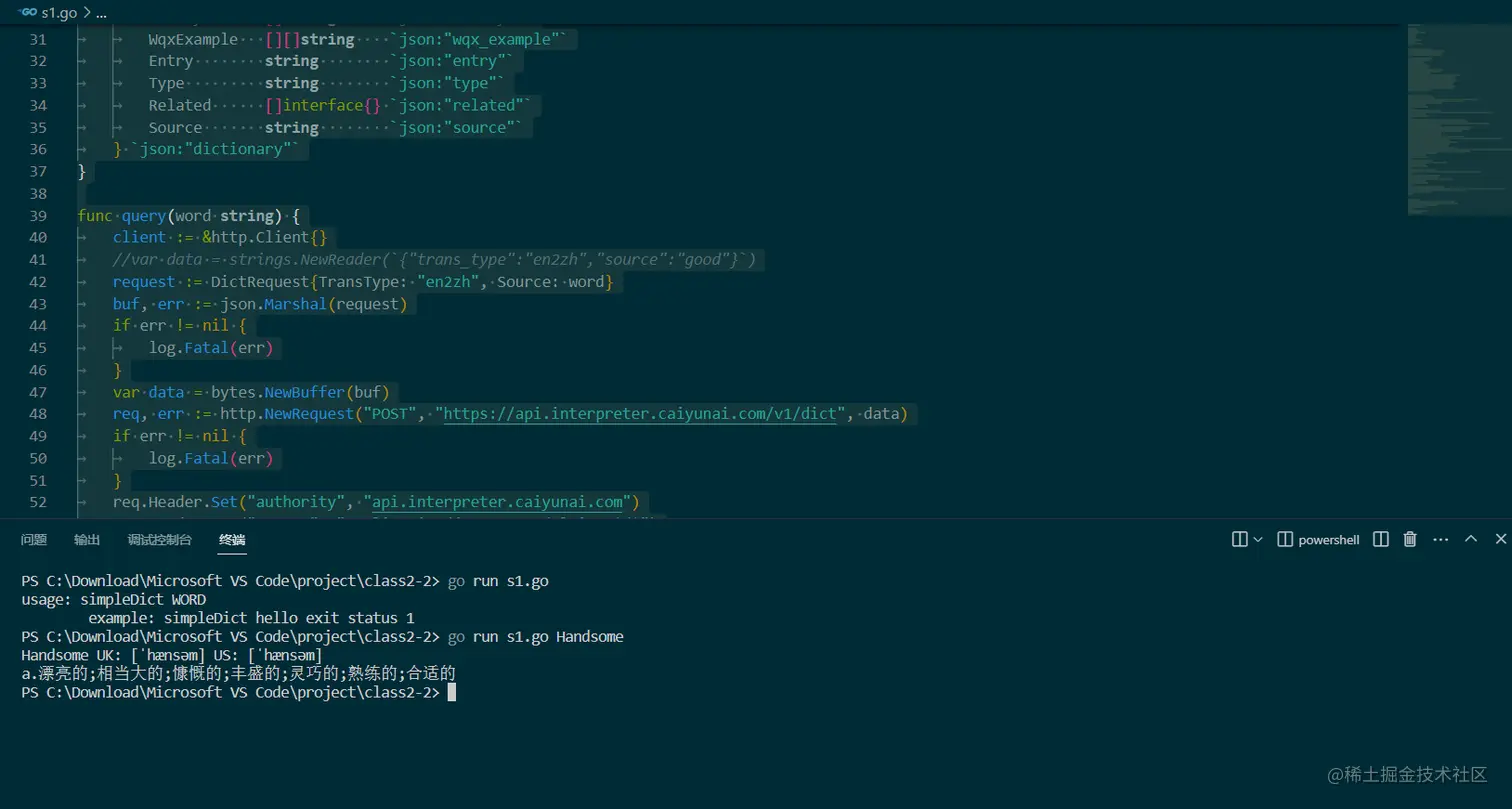The height and width of the screenshot is (809, 1512).
Task: Close the terminal panel
Action: point(1501,539)
